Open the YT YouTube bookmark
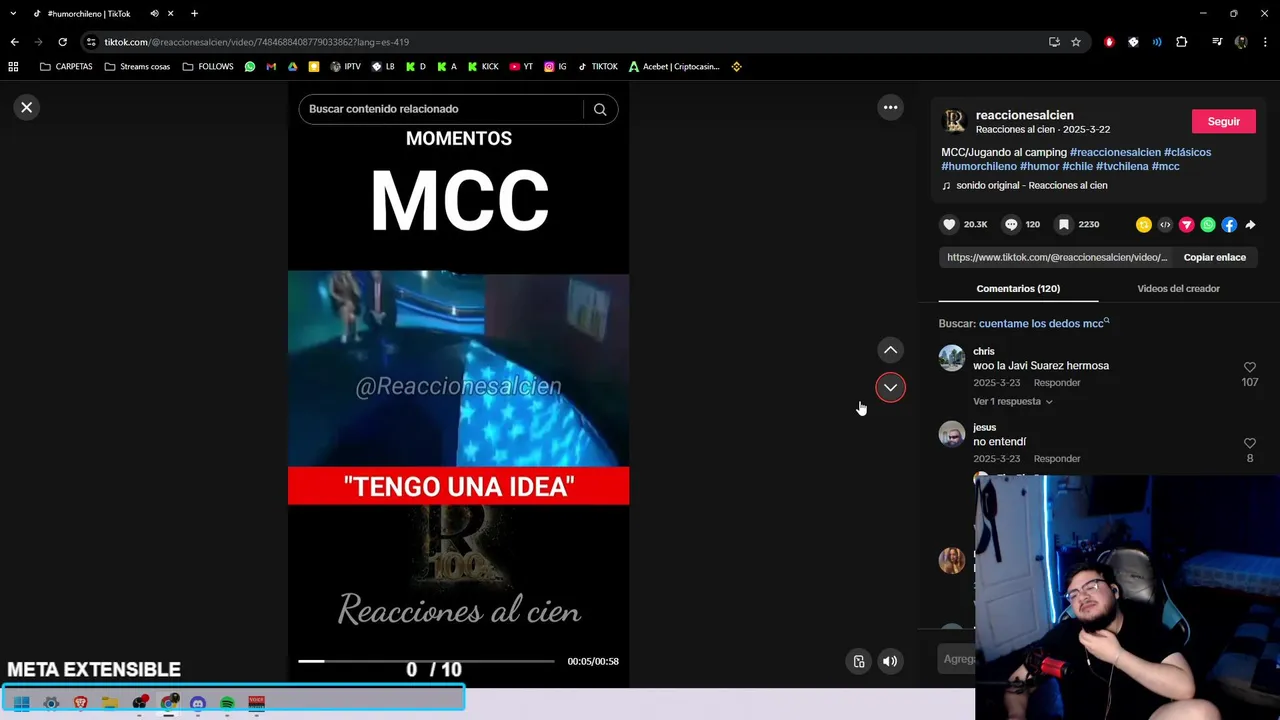Viewport: 1280px width, 720px height. pos(521,67)
